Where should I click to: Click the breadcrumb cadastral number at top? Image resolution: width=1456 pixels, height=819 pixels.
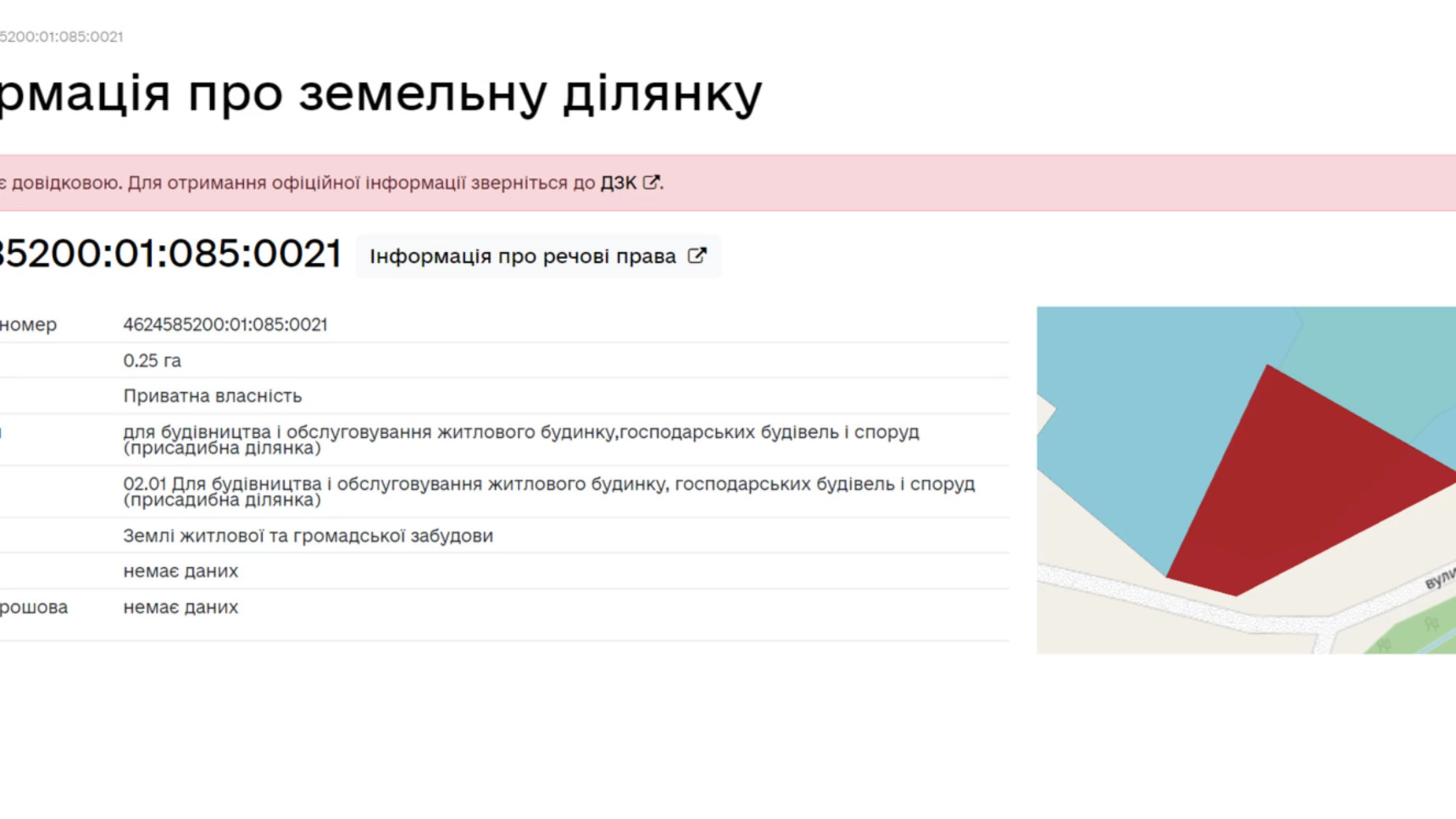(x=61, y=36)
